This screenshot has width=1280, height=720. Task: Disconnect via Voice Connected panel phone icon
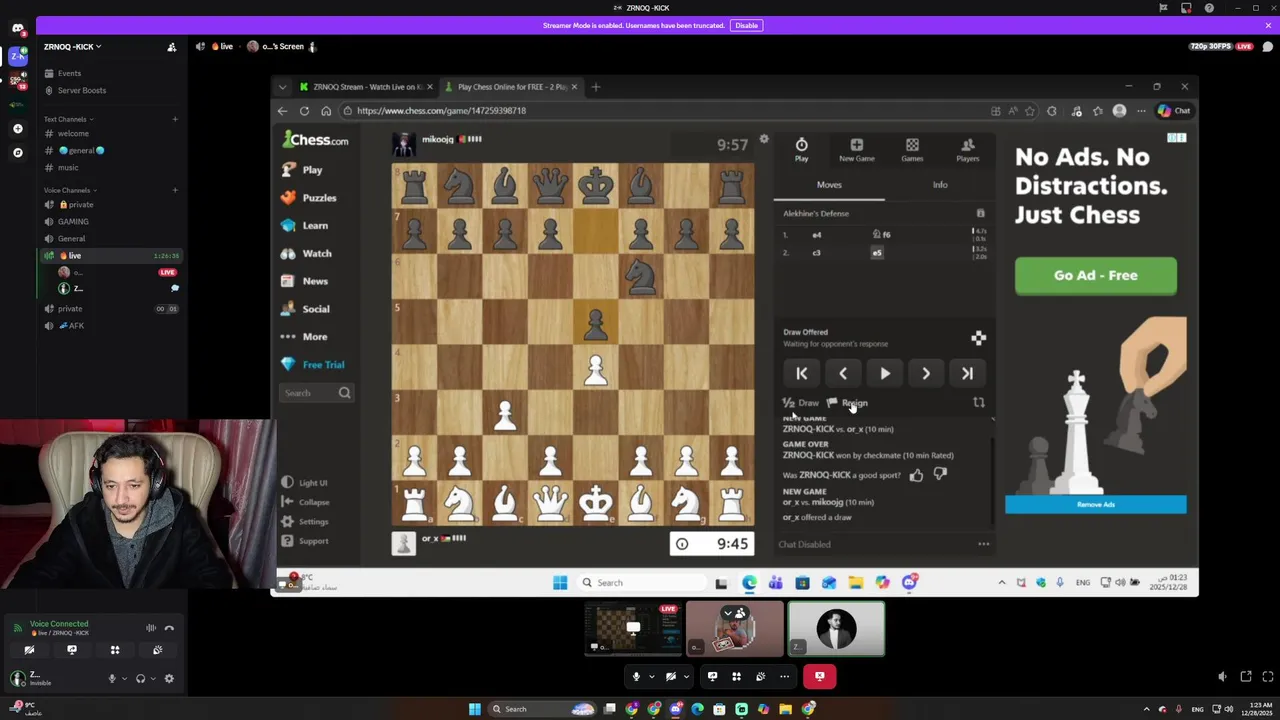tap(169, 628)
